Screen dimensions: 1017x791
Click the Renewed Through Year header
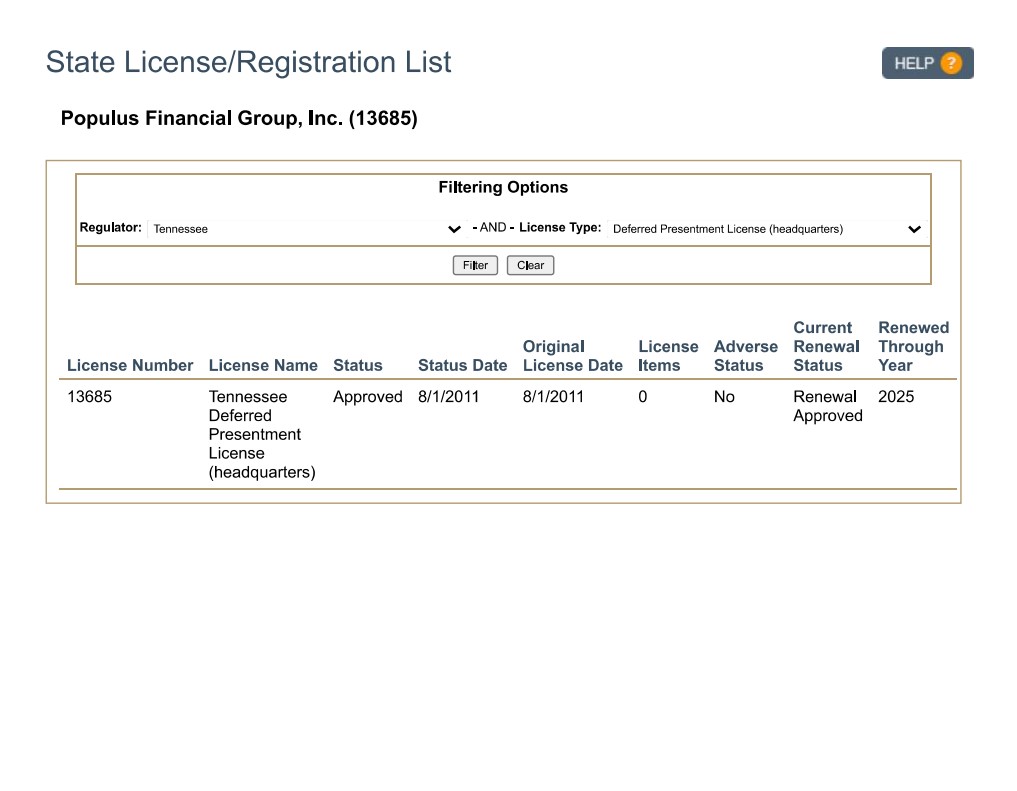tap(913, 346)
